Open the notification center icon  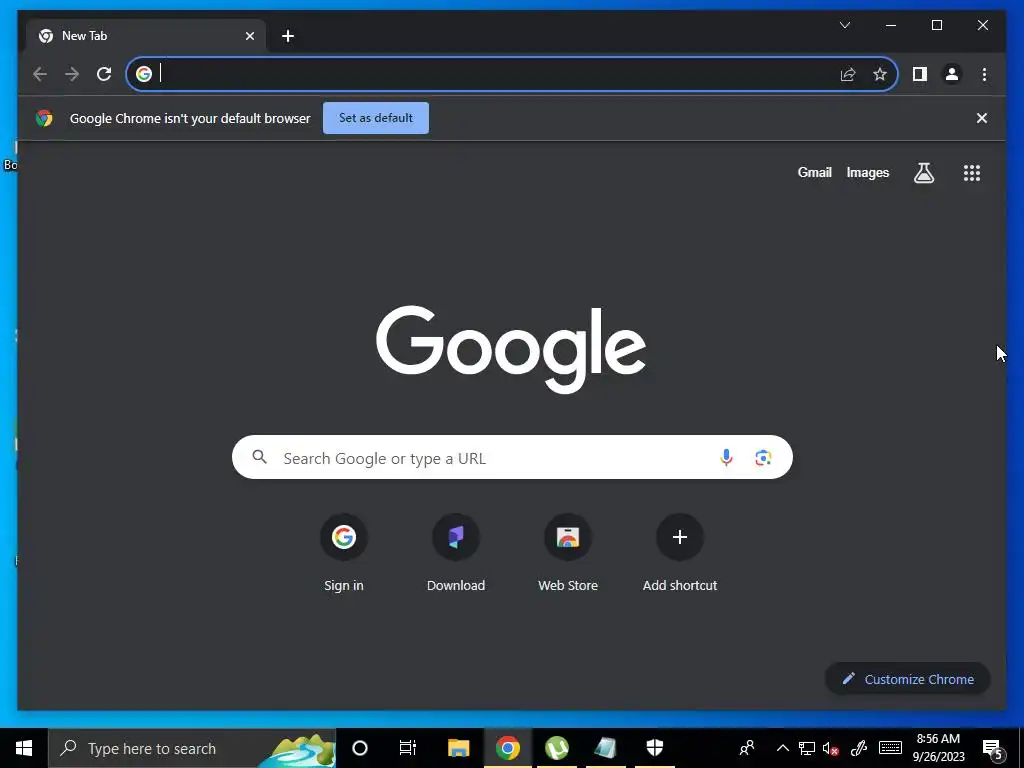click(993, 748)
